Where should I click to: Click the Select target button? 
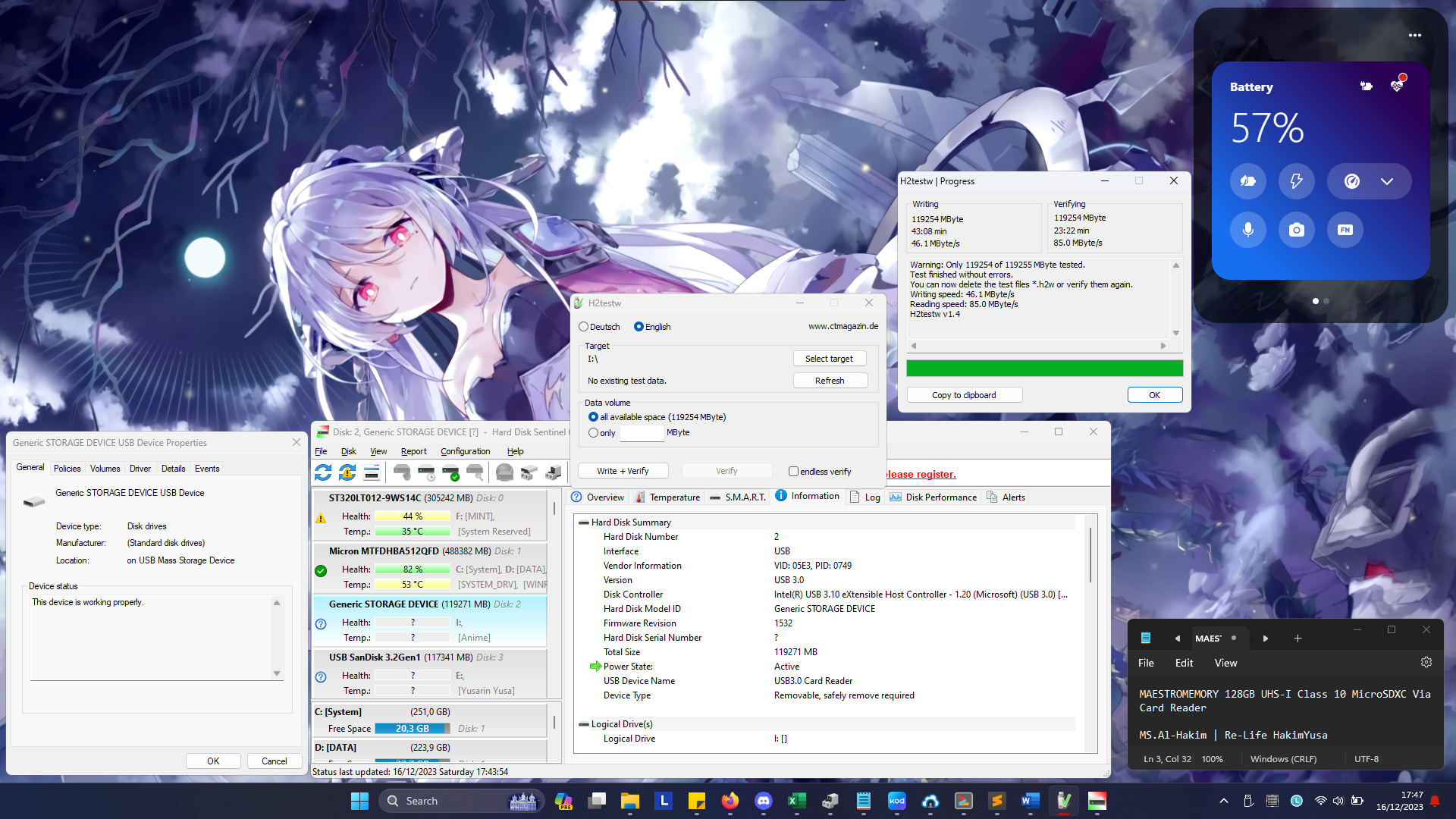point(829,359)
